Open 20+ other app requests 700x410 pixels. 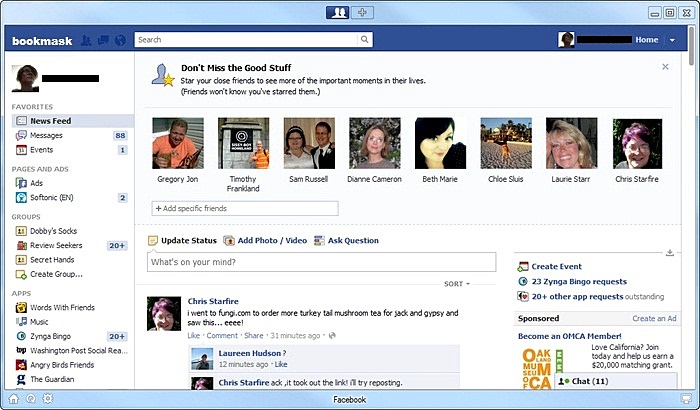577,297
